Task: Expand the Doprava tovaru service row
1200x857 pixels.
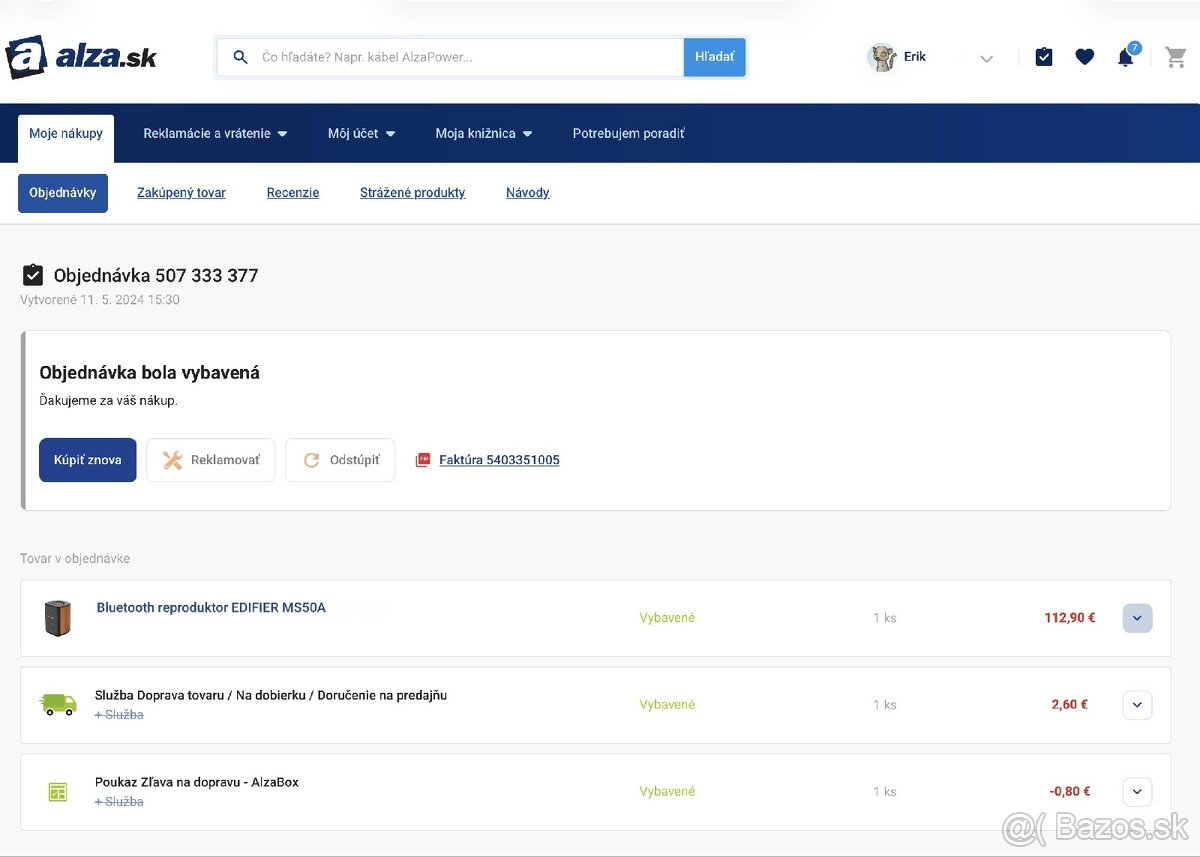Action: (1137, 705)
